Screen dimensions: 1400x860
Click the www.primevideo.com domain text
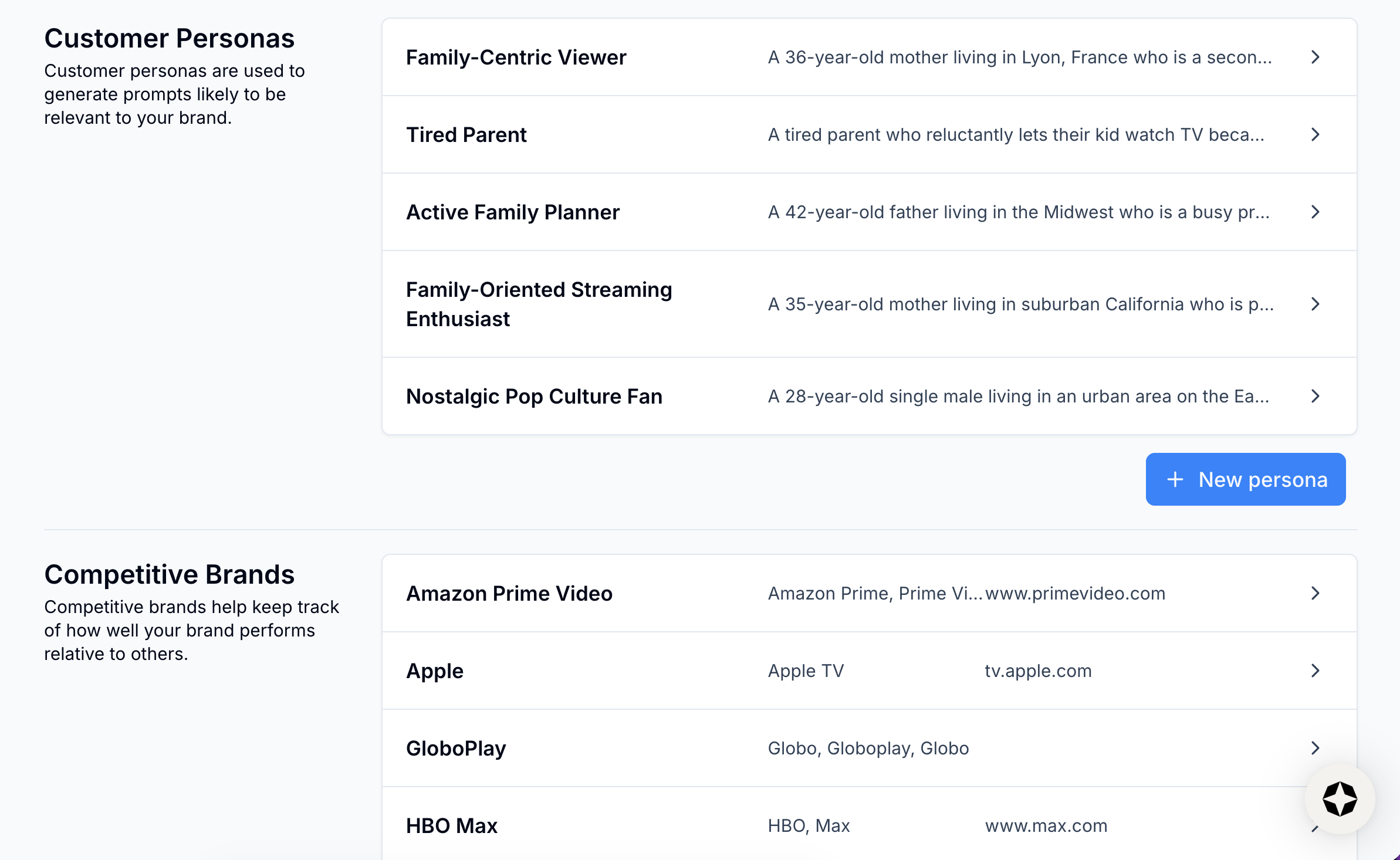click(x=1075, y=593)
